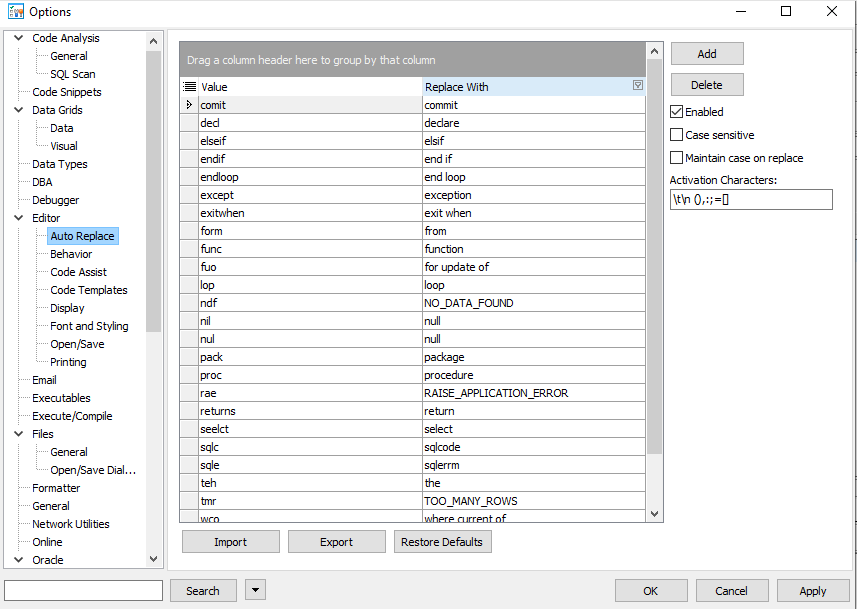Open the Network Utilities options
Viewport: 857px width, 609px height.
click(71, 524)
